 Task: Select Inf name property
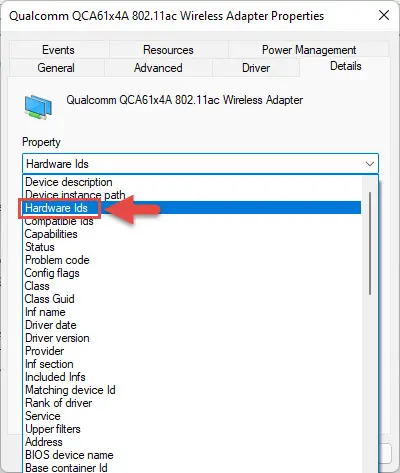point(193,312)
